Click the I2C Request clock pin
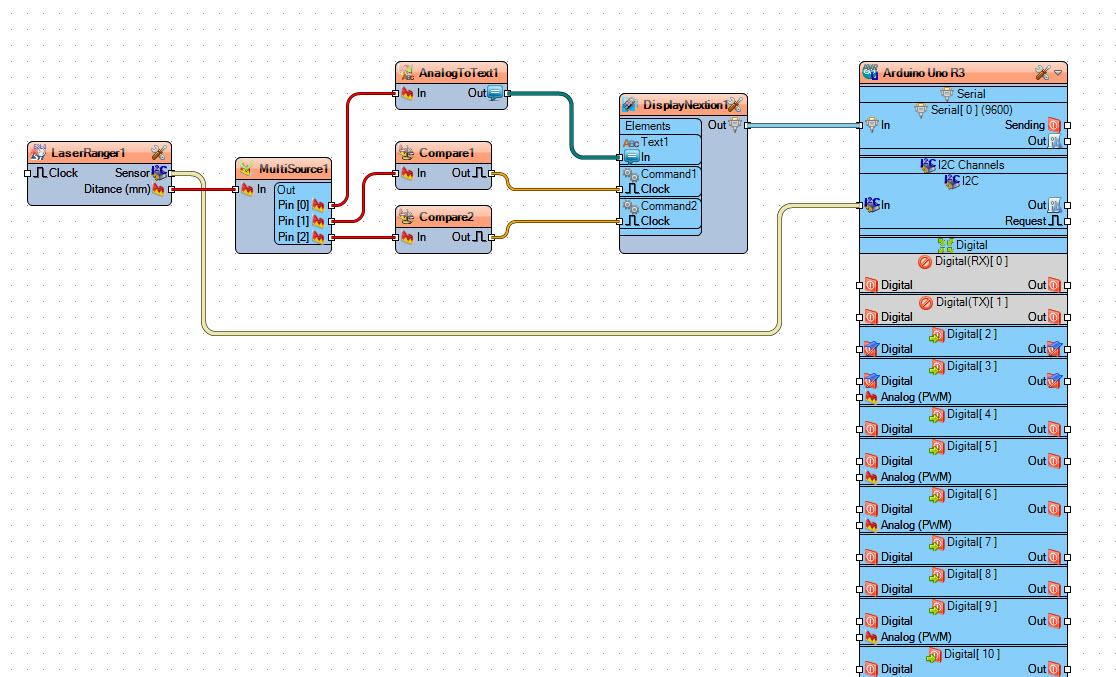Viewport: 1116px width, 677px height. tap(1055, 221)
